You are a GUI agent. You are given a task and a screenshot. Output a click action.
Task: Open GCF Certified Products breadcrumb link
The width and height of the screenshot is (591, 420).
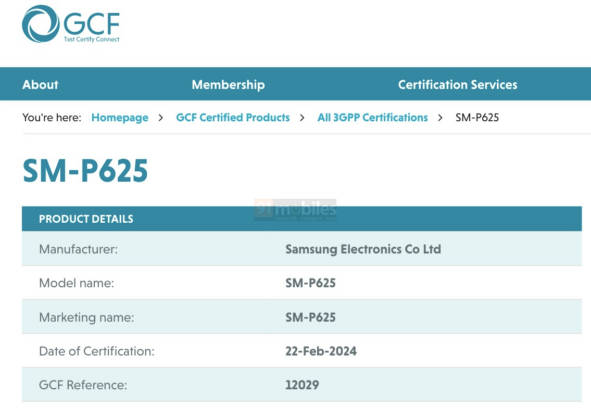click(233, 117)
